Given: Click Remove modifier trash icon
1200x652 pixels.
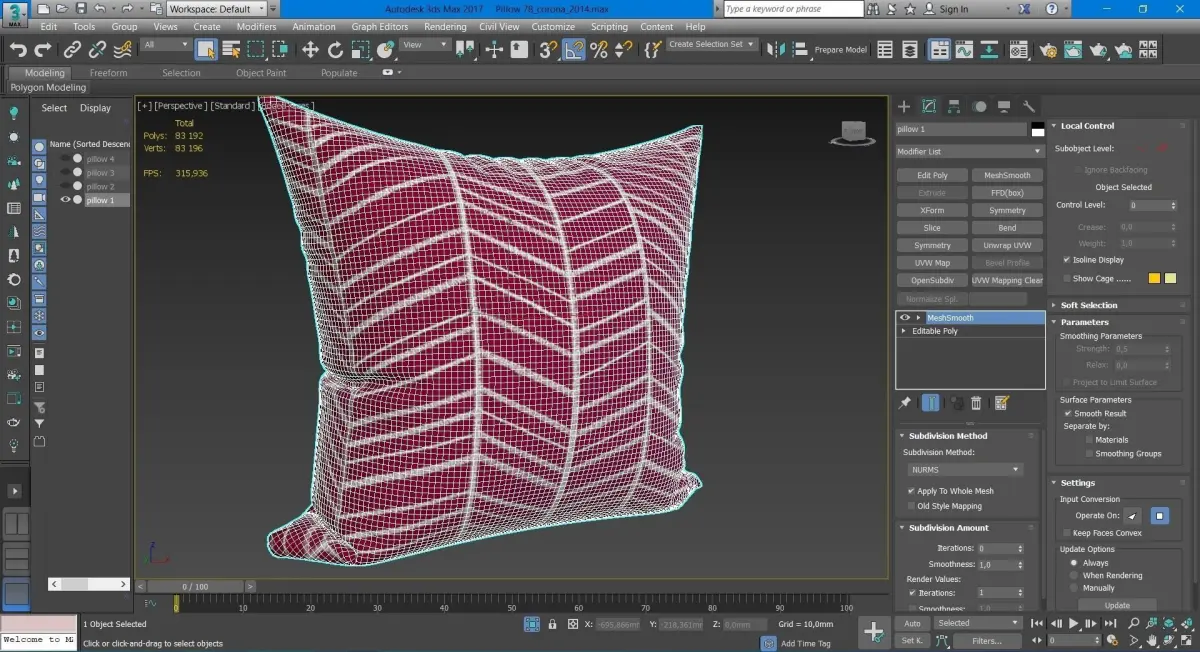Looking at the screenshot, I should click(x=977, y=403).
